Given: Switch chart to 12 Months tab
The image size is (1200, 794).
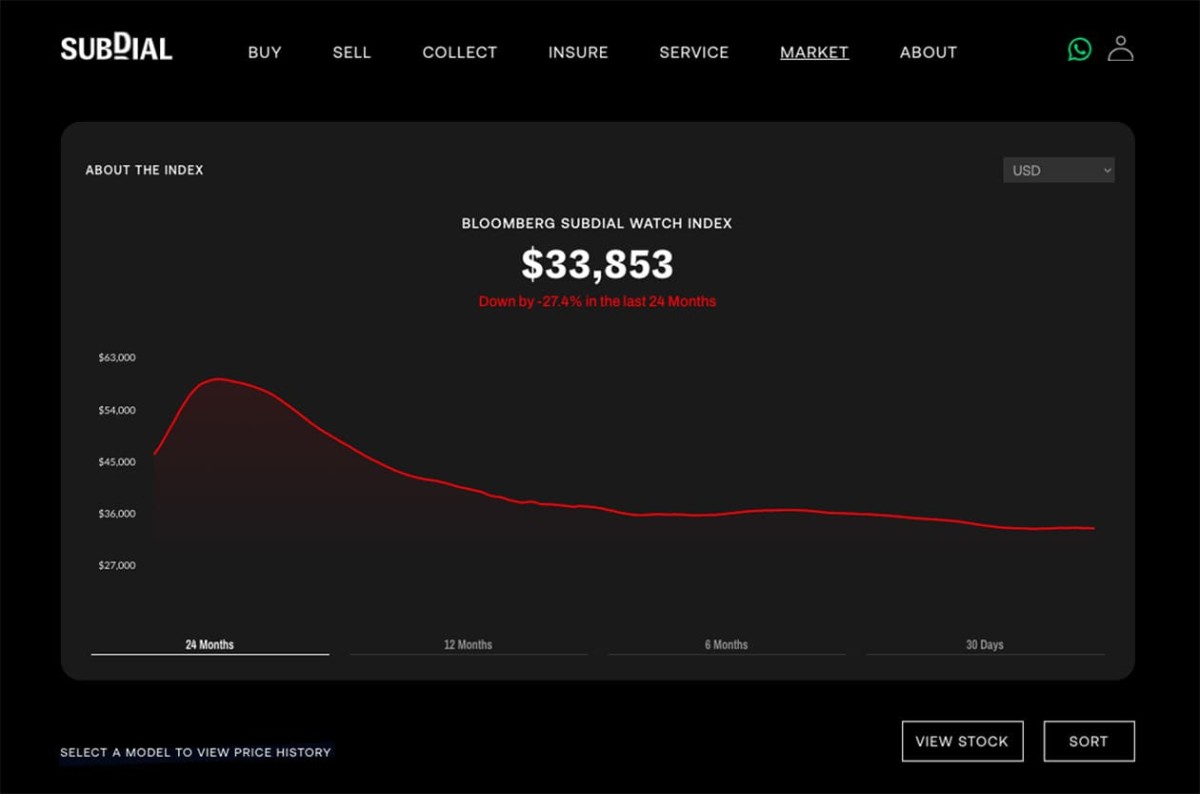Looking at the screenshot, I should tap(468, 645).
